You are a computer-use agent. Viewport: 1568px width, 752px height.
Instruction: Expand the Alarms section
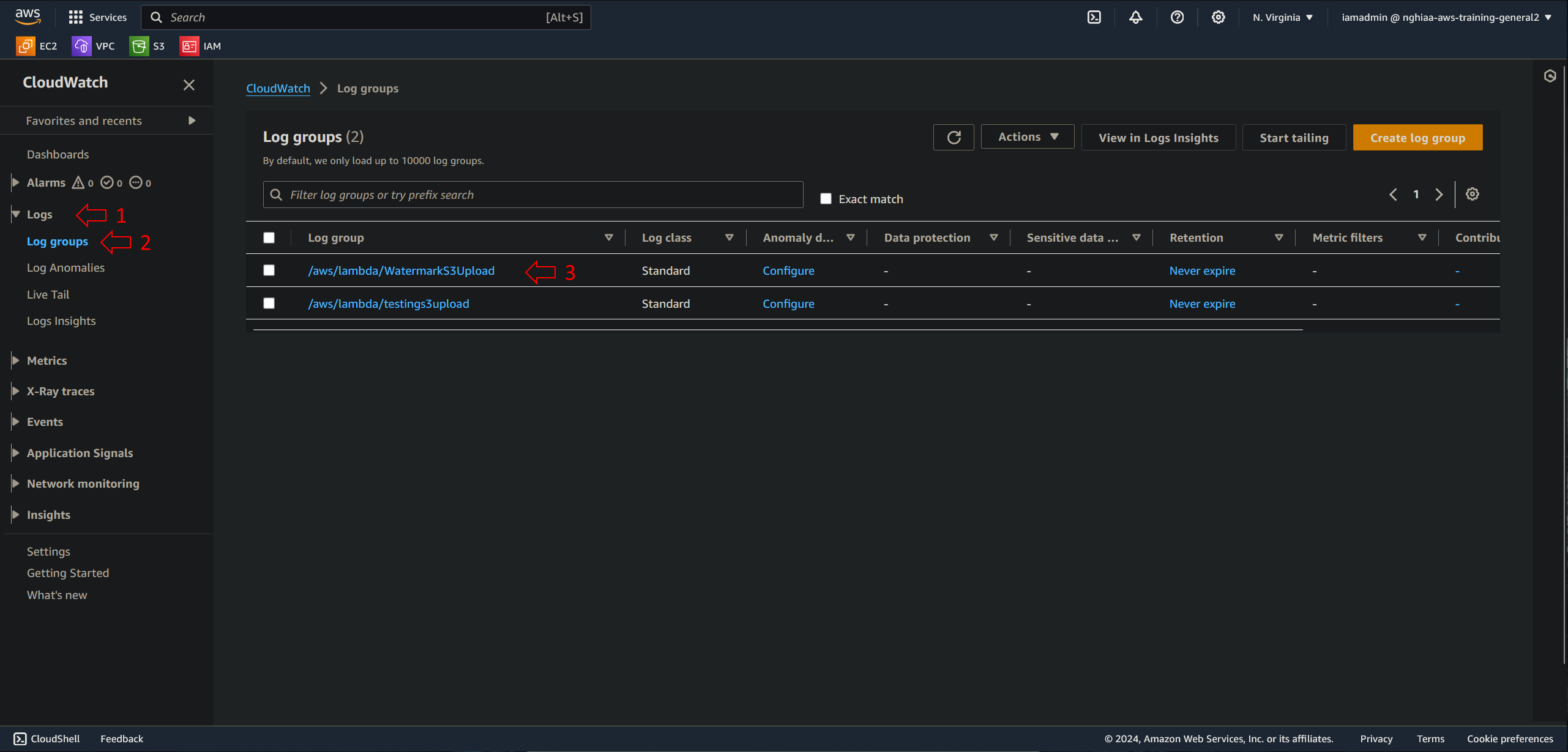[15, 182]
